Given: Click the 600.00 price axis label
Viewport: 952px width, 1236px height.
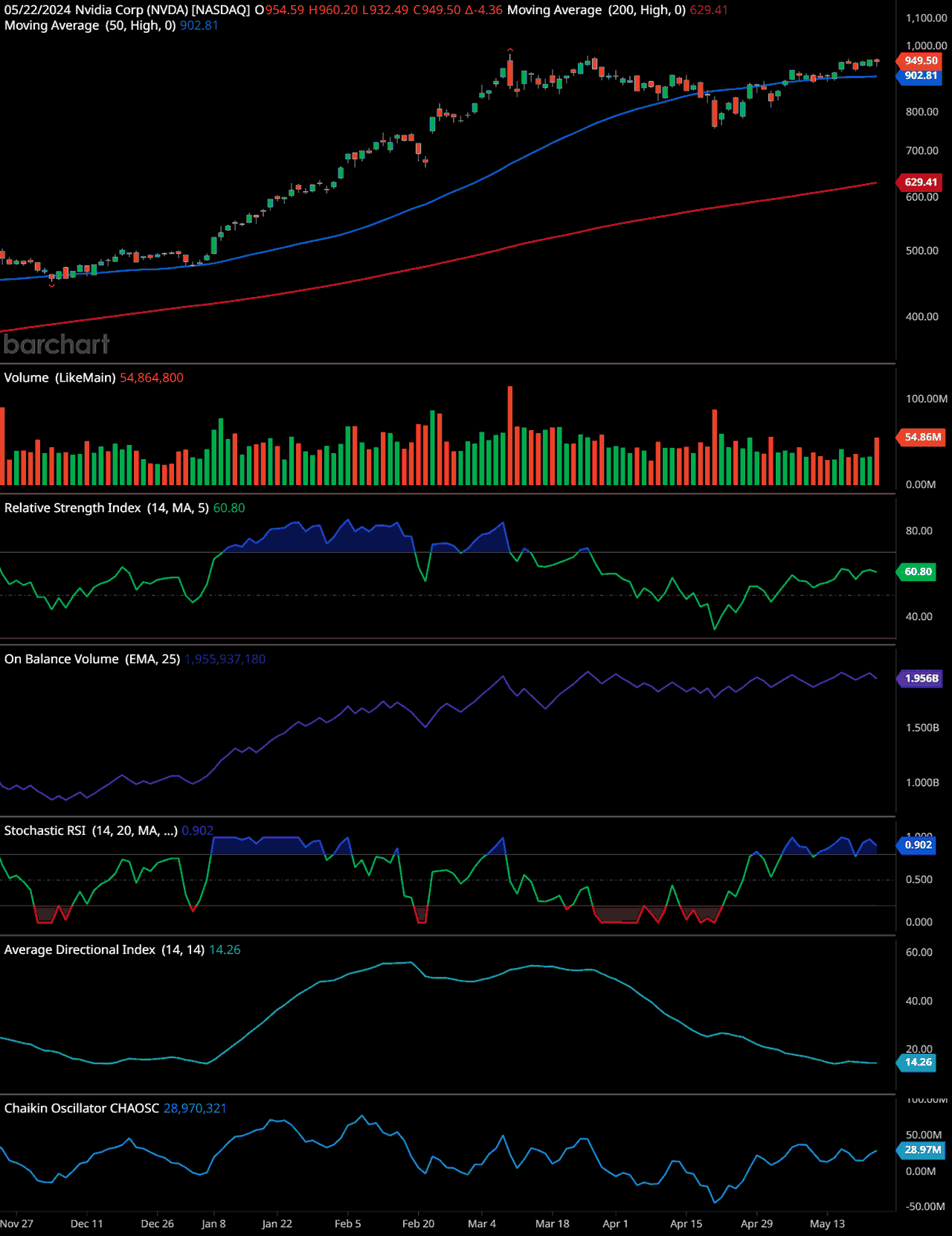Looking at the screenshot, I should click(x=922, y=197).
